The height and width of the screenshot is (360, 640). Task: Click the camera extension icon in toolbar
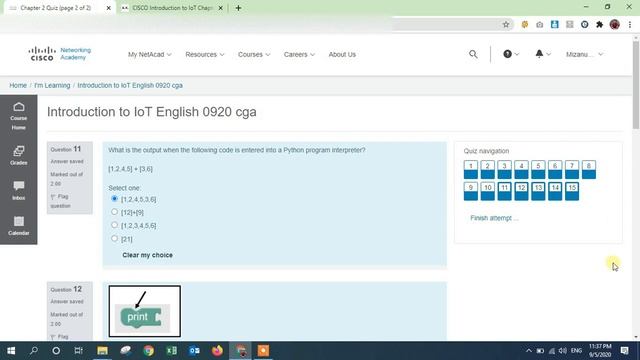(x=540, y=24)
